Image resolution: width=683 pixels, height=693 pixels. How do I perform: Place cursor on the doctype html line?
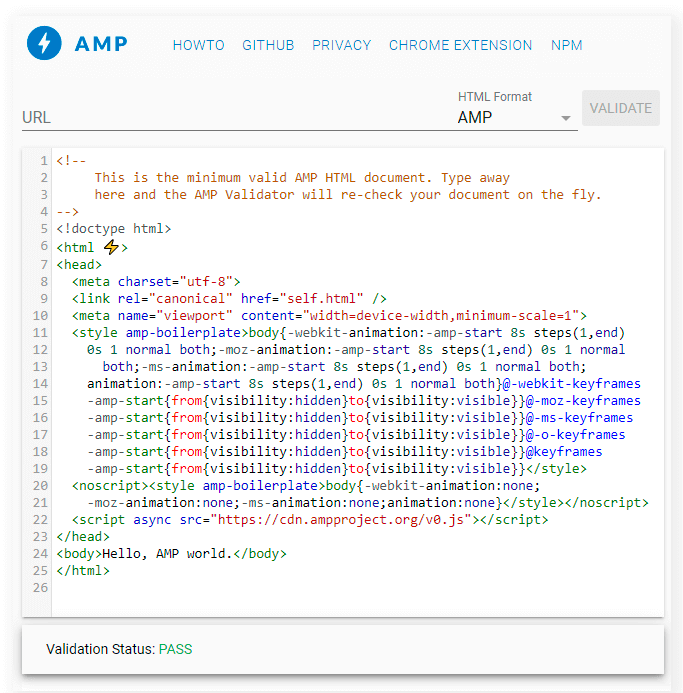pyautogui.click(x=113, y=229)
